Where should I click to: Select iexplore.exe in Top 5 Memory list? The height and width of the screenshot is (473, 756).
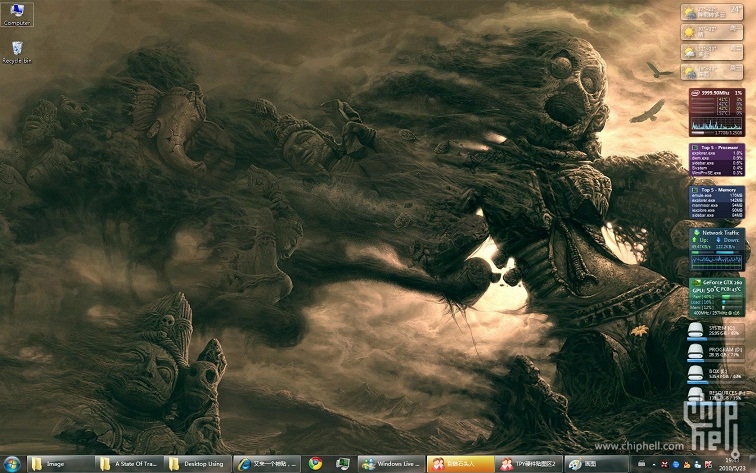[x=703, y=210]
